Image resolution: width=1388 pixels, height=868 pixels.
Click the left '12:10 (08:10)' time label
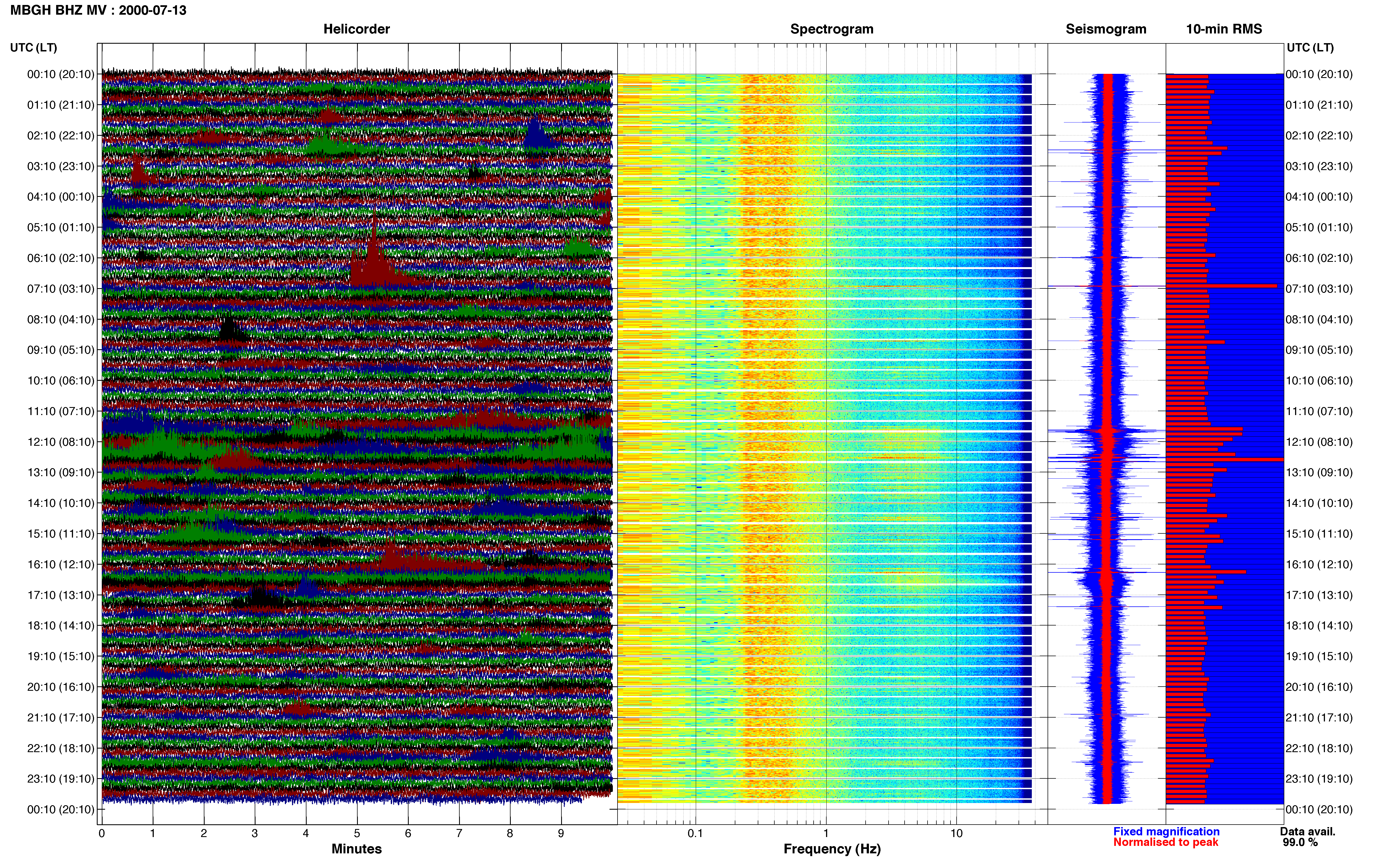point(61,442)
